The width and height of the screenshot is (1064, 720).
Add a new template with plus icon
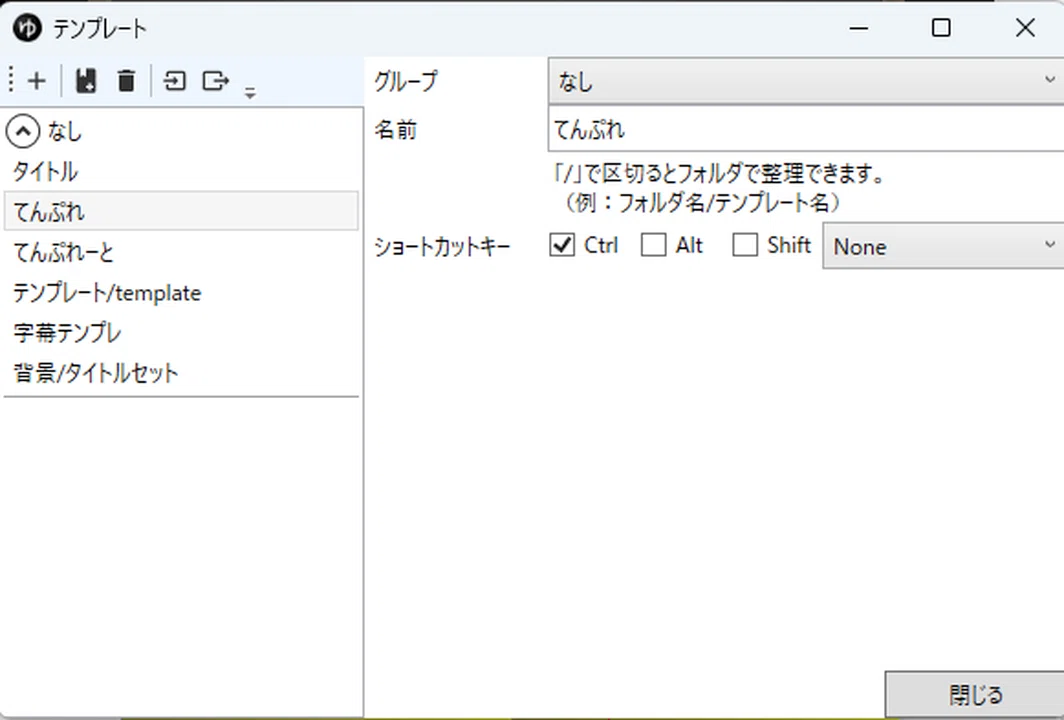[x=37, y=81]
